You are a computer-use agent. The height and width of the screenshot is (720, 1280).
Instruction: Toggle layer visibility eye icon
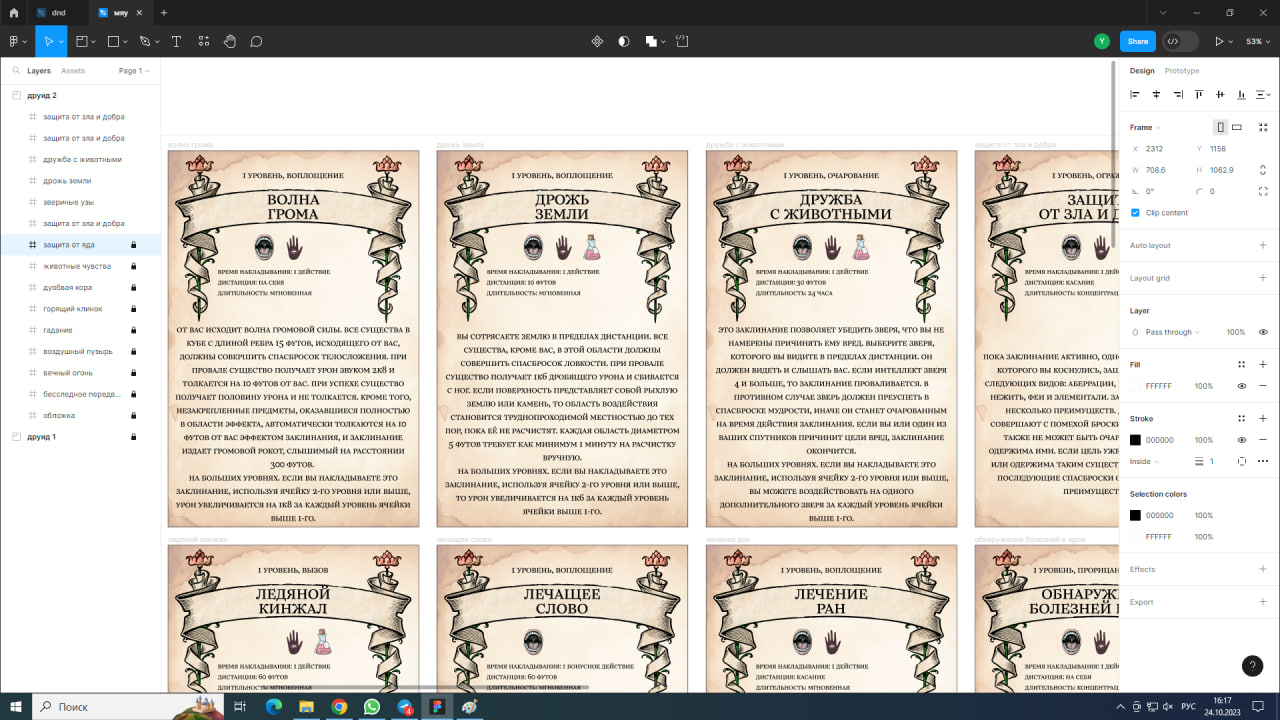coord(1263,332)
